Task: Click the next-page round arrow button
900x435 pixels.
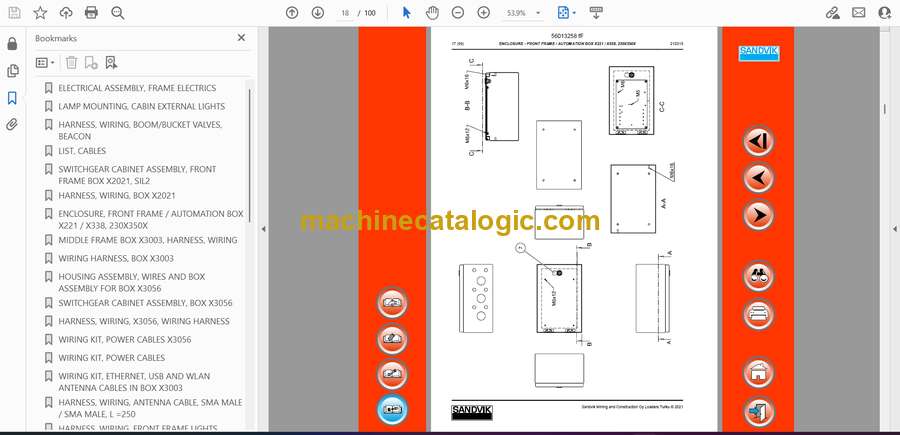Action: point(758,215)
